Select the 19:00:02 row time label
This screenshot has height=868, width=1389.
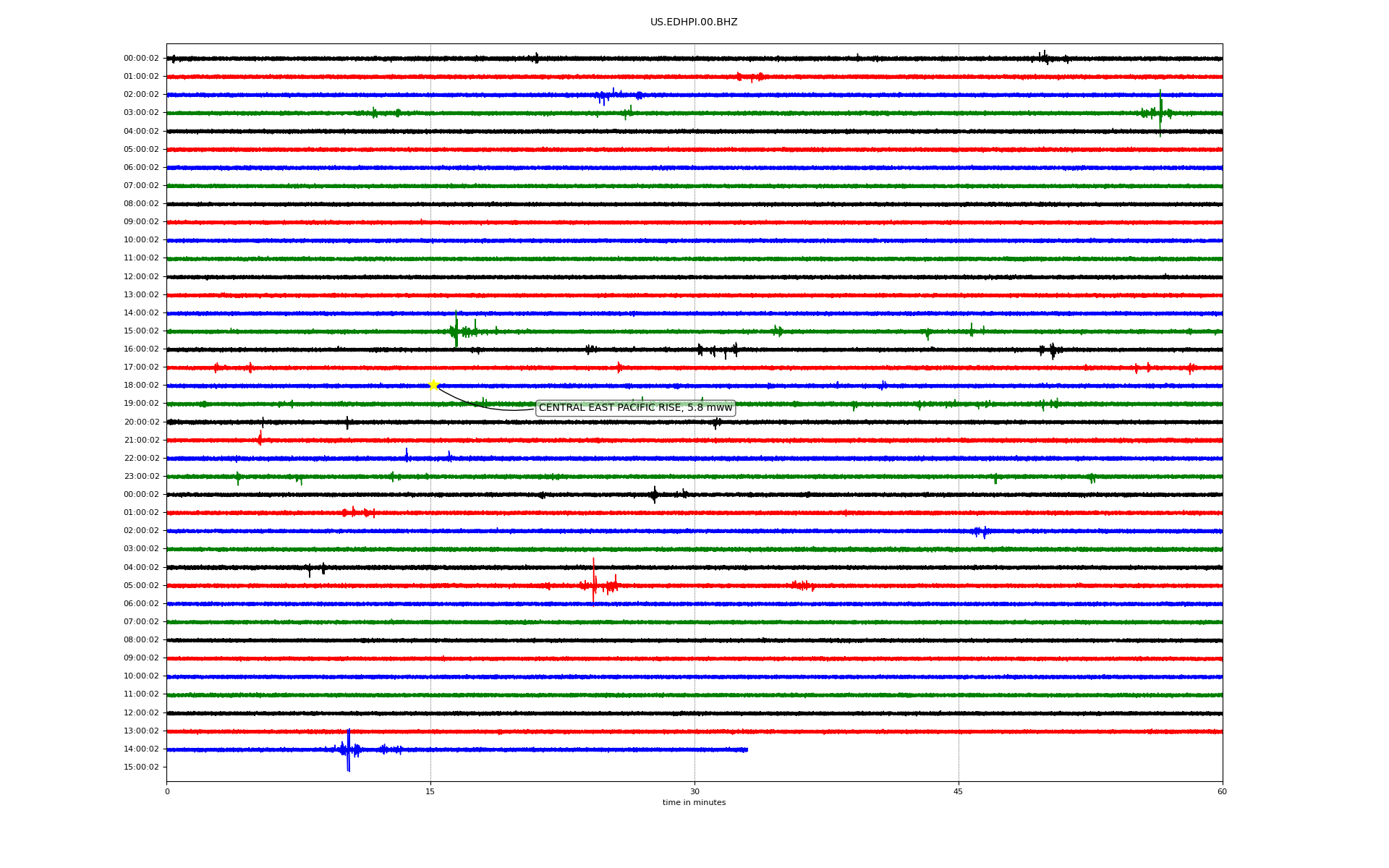tap(141, 404)
